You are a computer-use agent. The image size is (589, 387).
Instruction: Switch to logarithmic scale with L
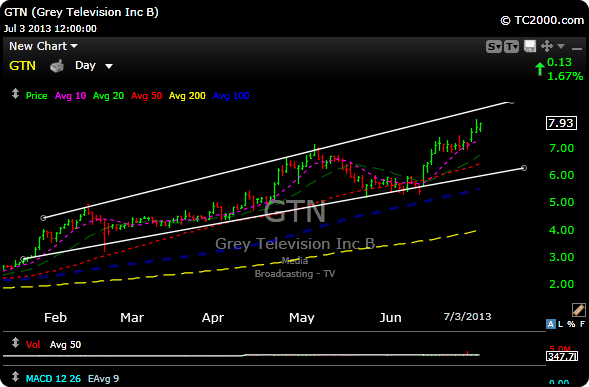coord(560,324)
